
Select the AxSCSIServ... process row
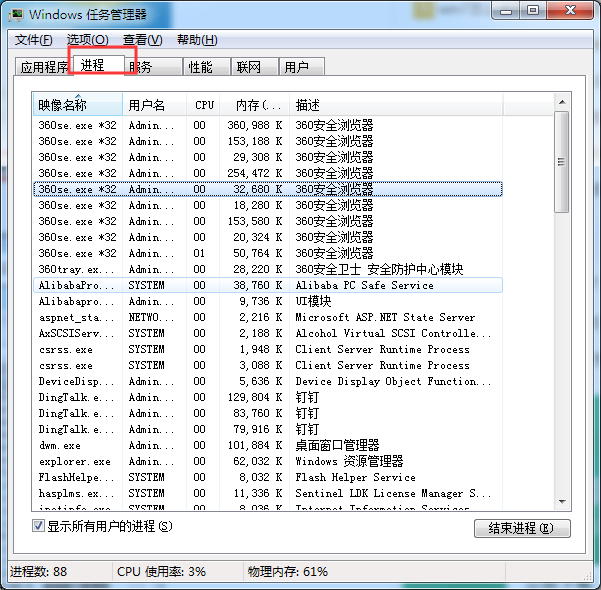click(268, 333)
